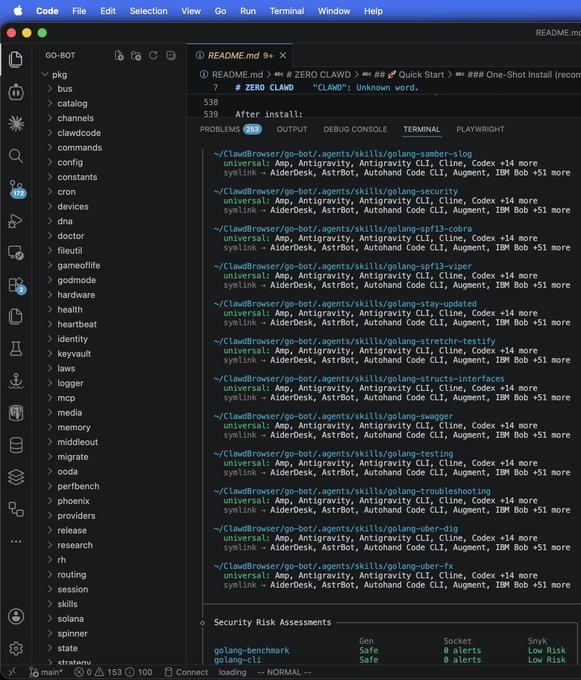581x680 pixels.
Task: Open Run and Debug view
Action: point(16,220)
